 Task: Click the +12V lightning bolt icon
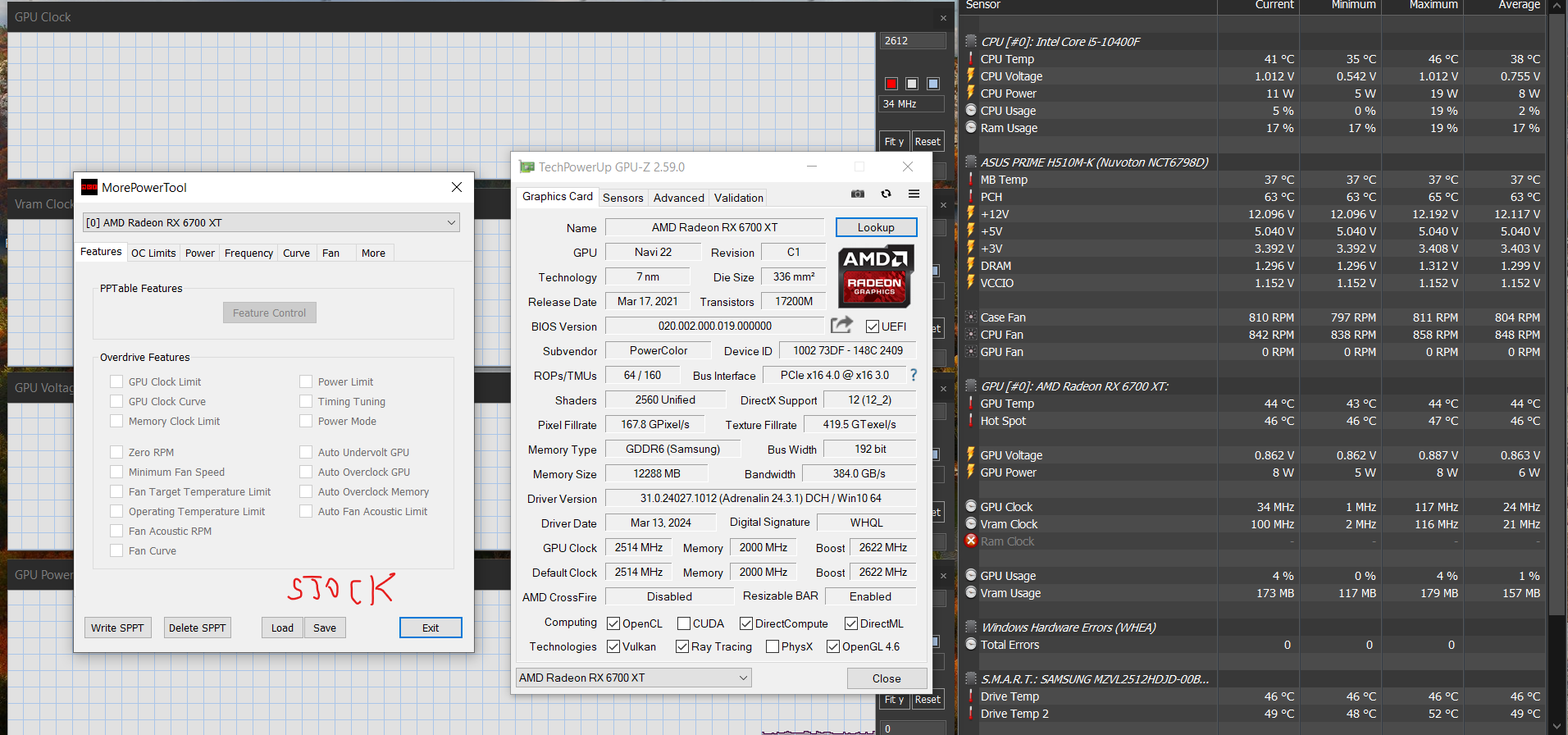point(971,214)
